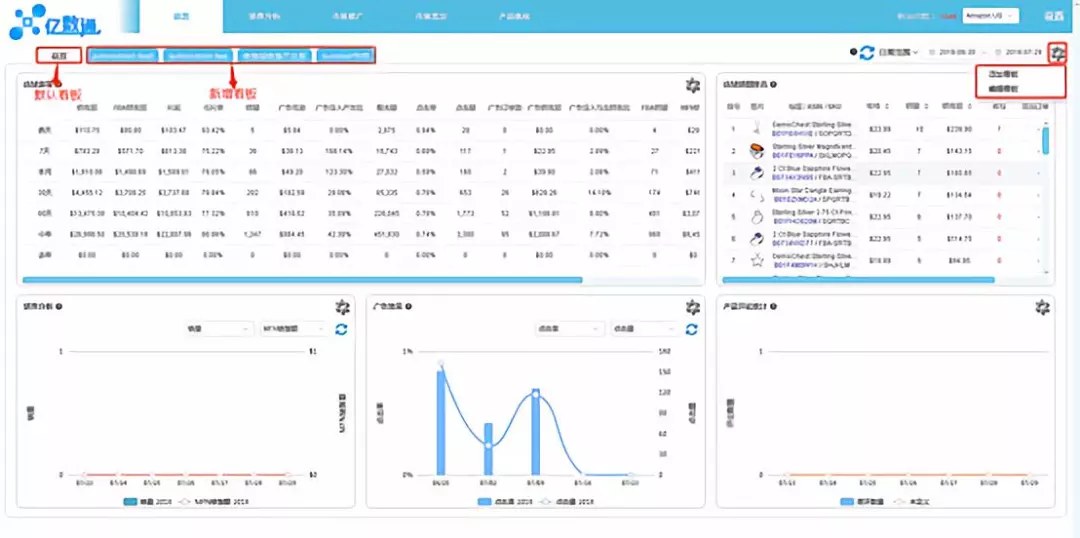1080x538 pixels.
Task: Click the default dashboard button outlined in red
Action: click(x=59, y=55)
